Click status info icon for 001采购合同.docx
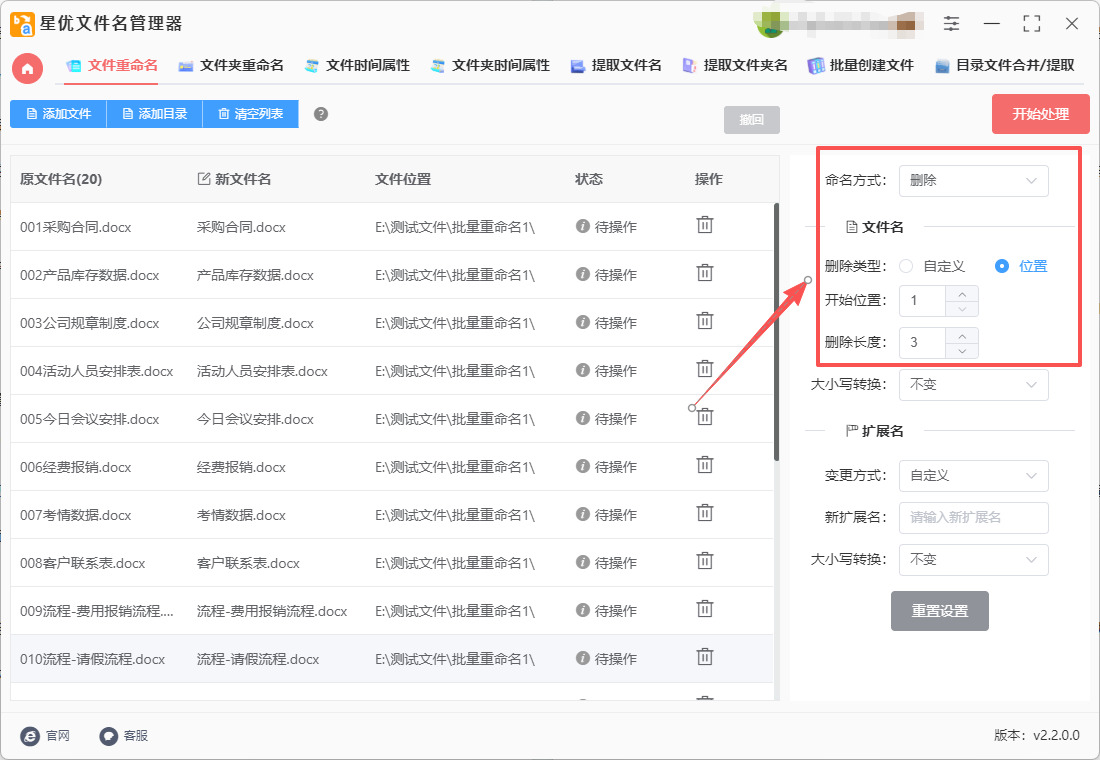This screenshot has height=760, width=1100. (582, 226)
